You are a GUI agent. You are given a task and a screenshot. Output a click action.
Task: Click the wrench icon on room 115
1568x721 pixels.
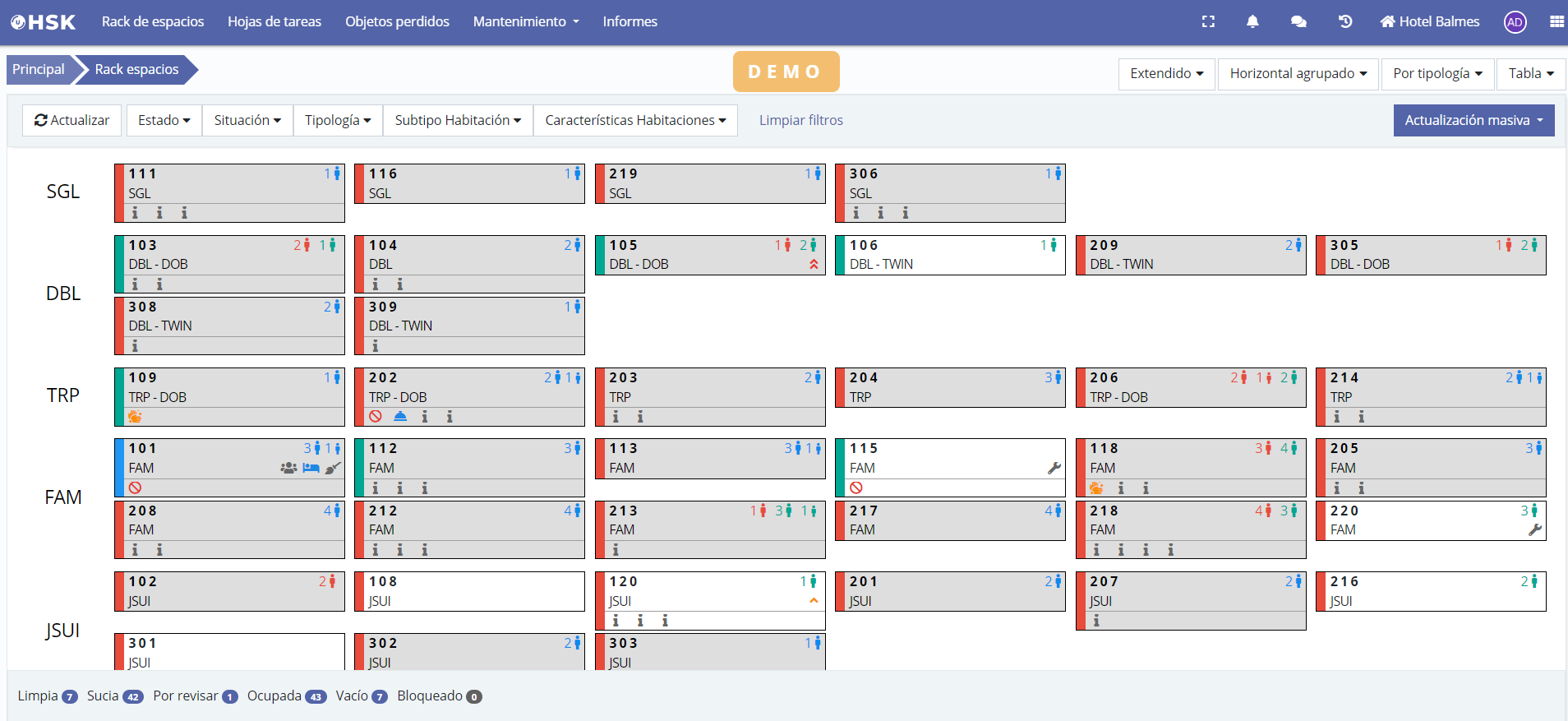click(x=1054, y=468)
